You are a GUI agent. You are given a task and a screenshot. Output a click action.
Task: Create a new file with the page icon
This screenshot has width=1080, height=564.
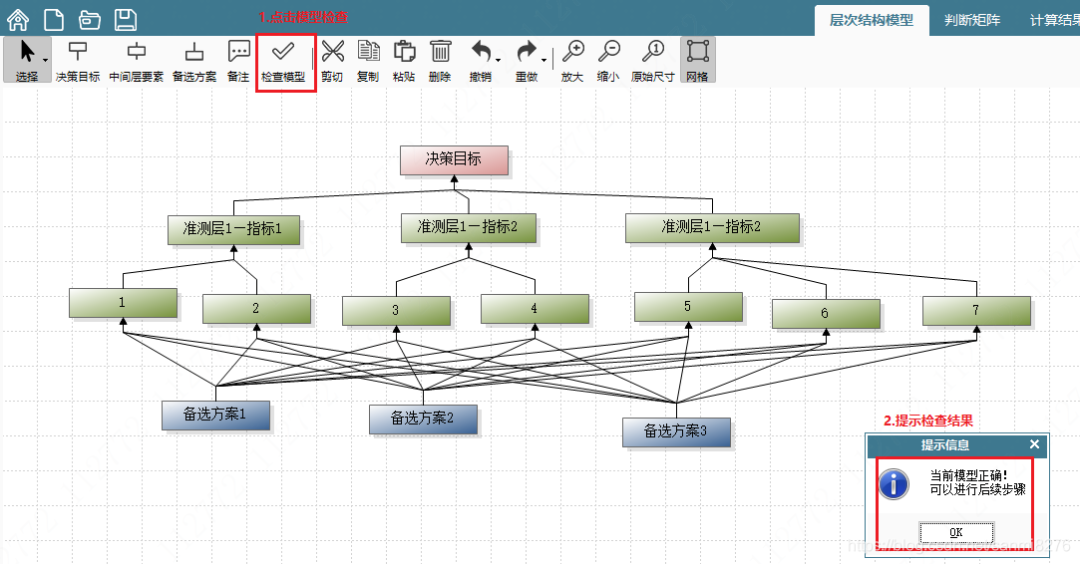54,19
